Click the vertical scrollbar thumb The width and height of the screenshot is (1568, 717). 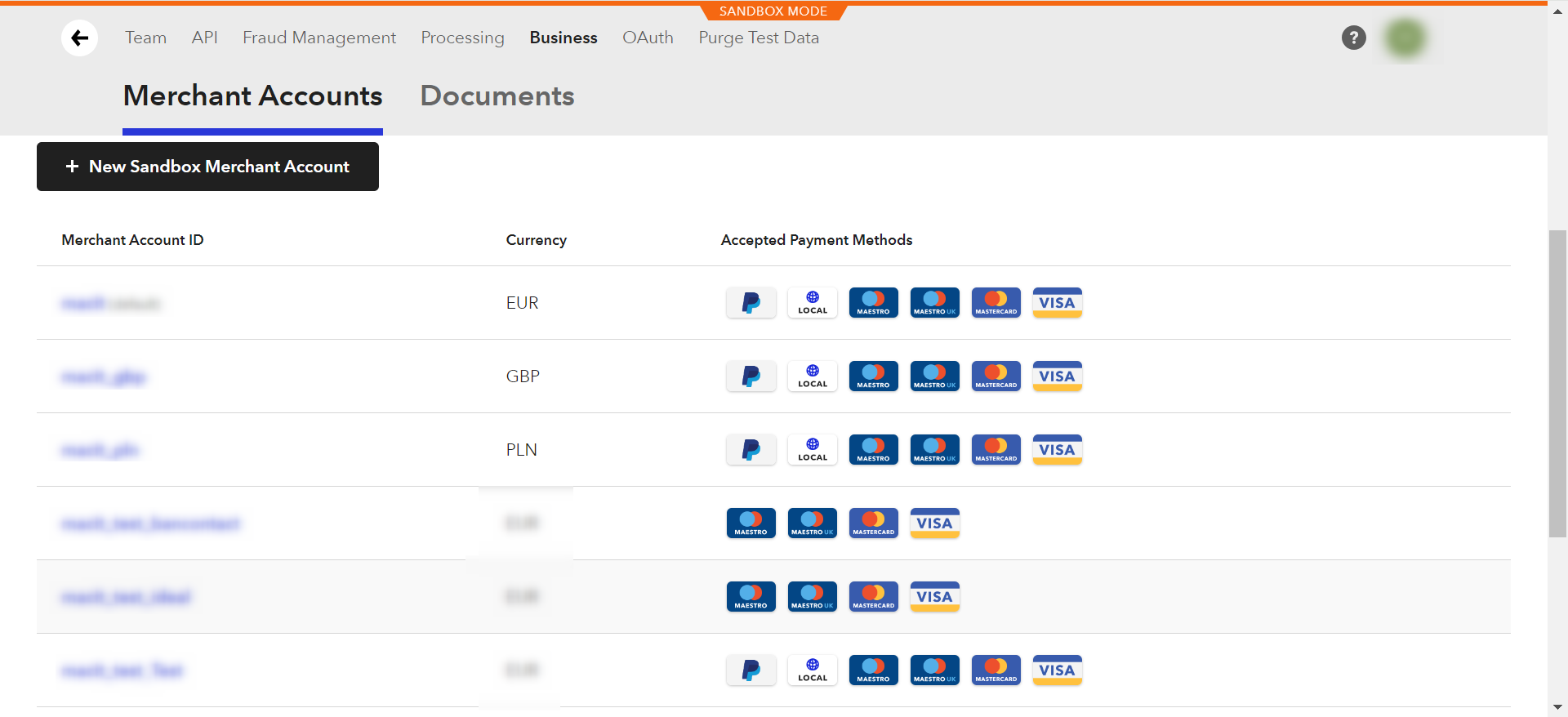(1557, 384)
